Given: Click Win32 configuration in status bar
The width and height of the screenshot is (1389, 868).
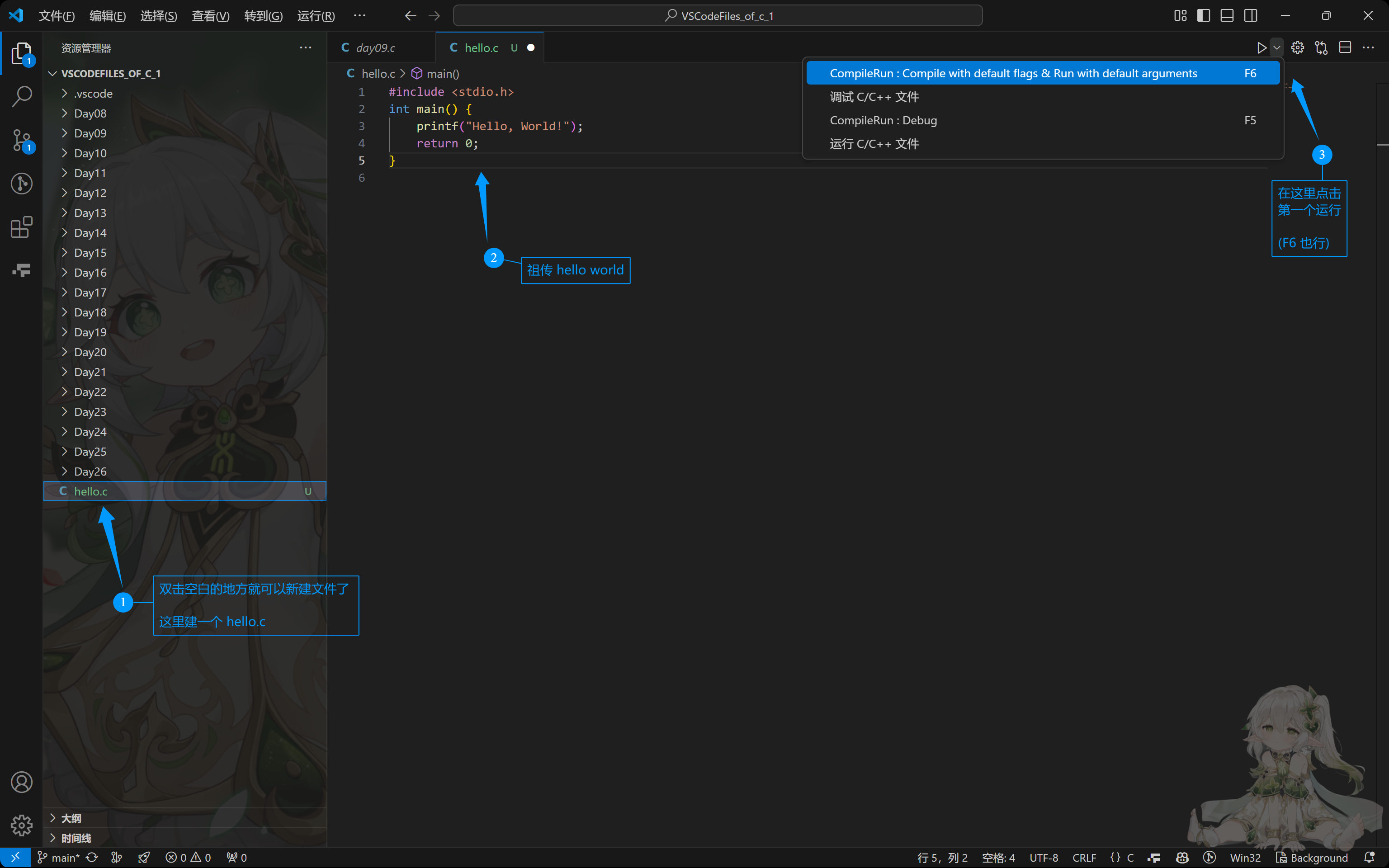Looking at the screenshot, I should pos(1245,857).
